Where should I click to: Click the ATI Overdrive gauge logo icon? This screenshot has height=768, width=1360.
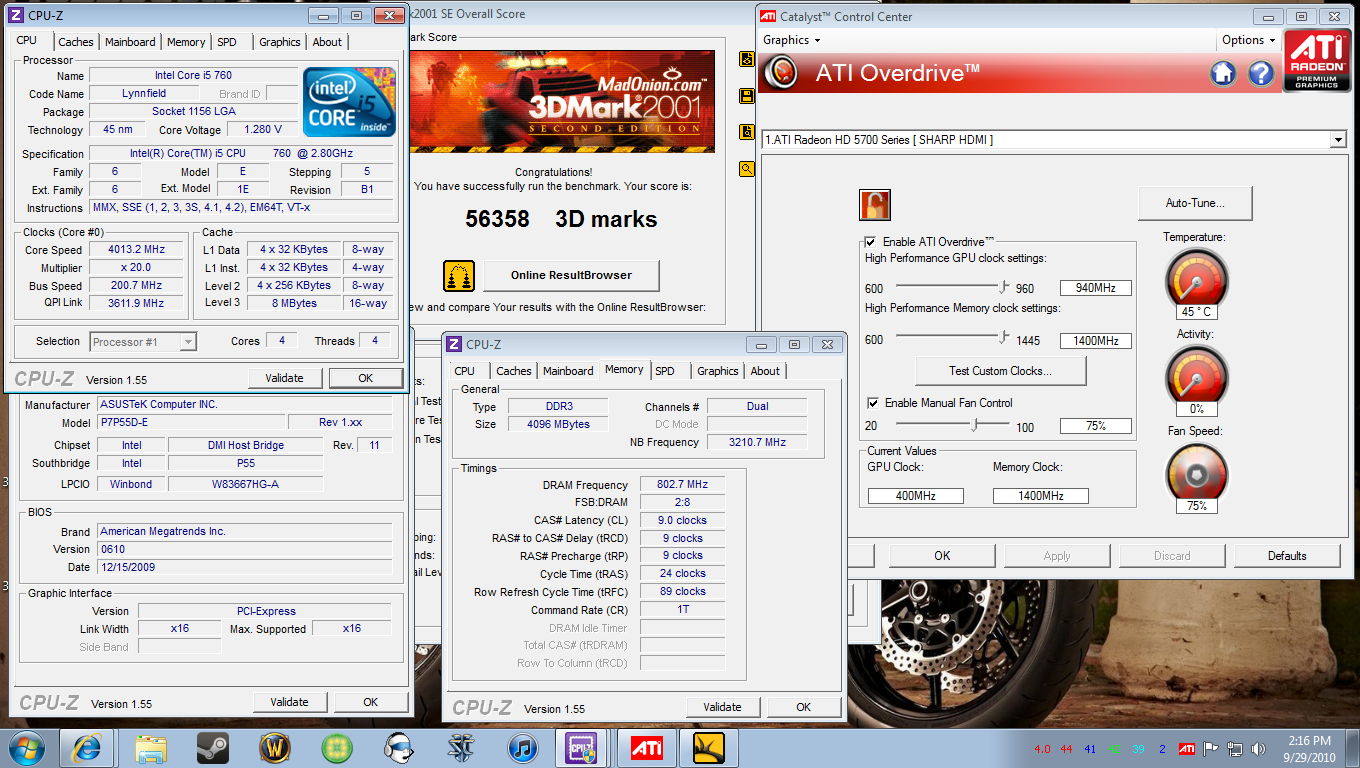tap(780, 73)
